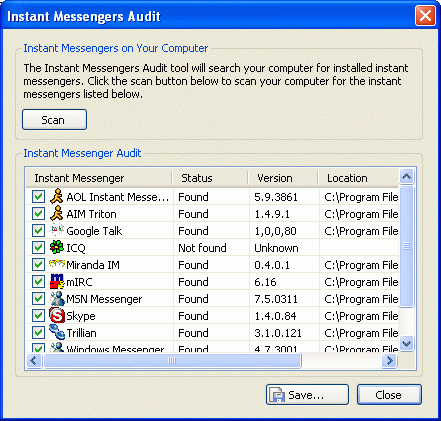Toggle the Google Talk checkbox
The height and width of the screenshot is (421, 441).
pos(38,231)
